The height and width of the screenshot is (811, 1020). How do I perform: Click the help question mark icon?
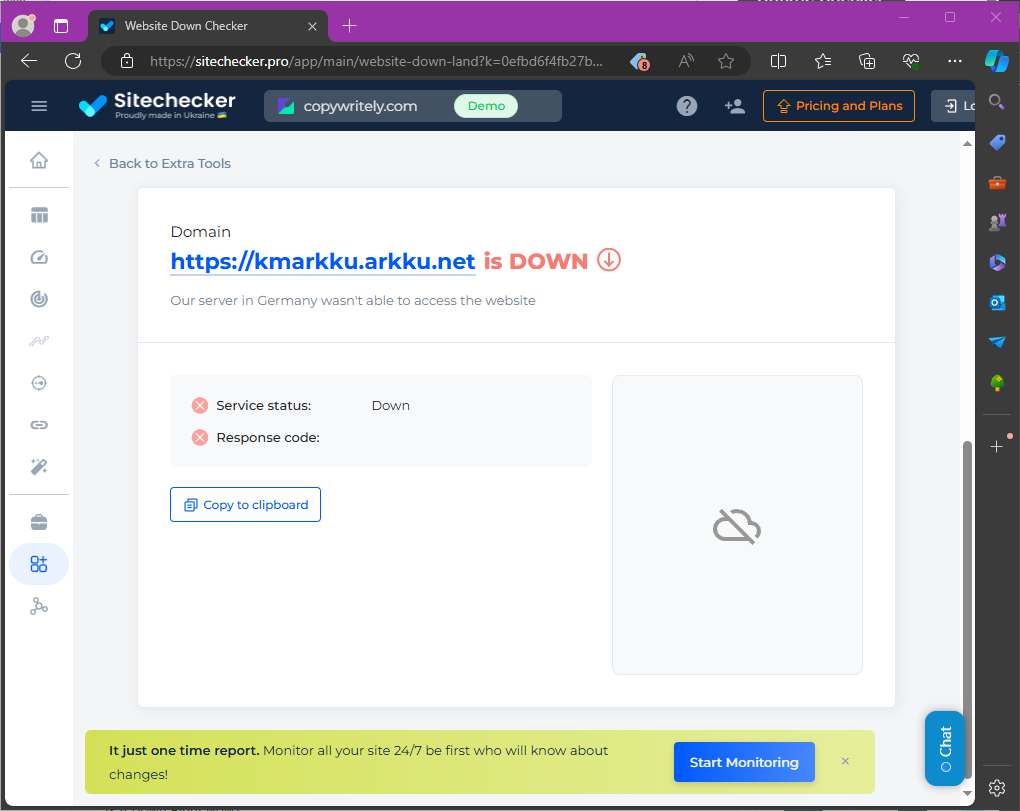tap(687, 106)
